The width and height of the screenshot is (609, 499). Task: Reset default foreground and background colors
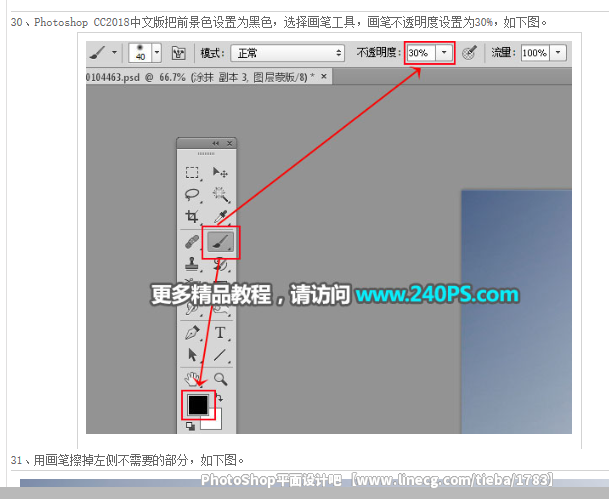[190, 426]
